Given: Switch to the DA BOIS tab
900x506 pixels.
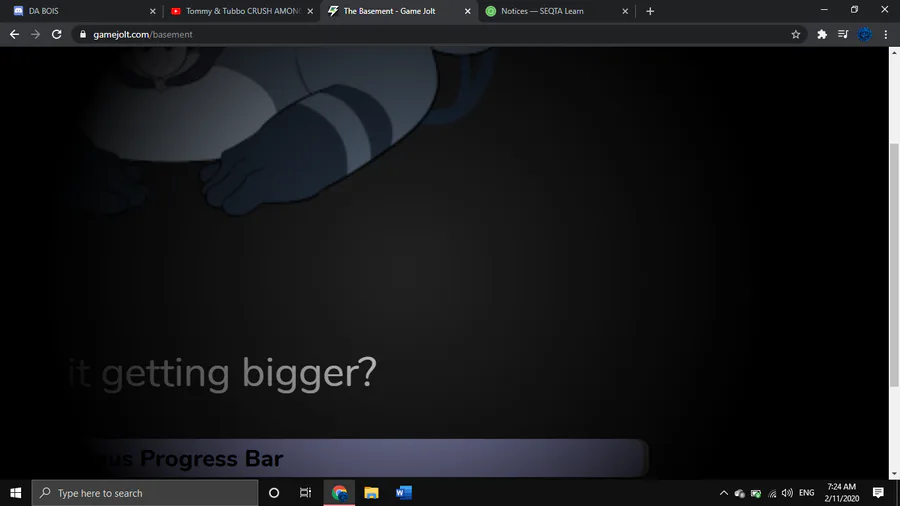Looking at the screenshot, I should pos(83,11).
